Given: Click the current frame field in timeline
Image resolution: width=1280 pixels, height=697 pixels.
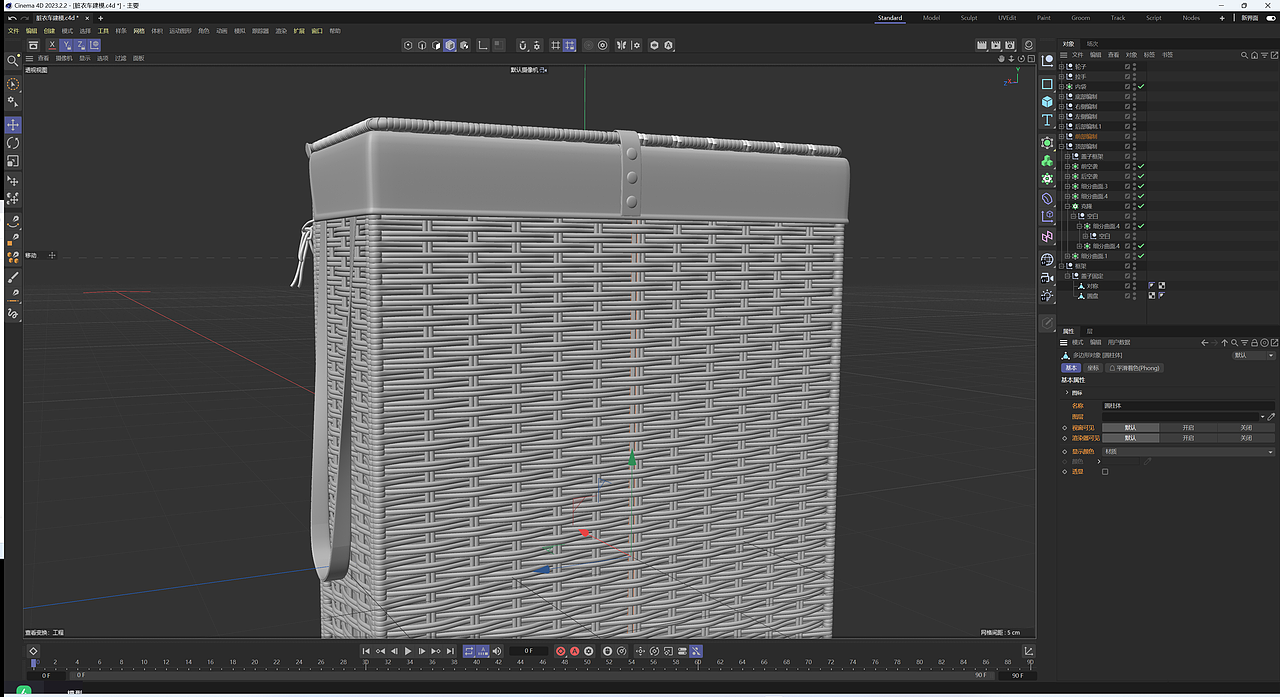Looking at the screenshot, I should coord(528,651).
